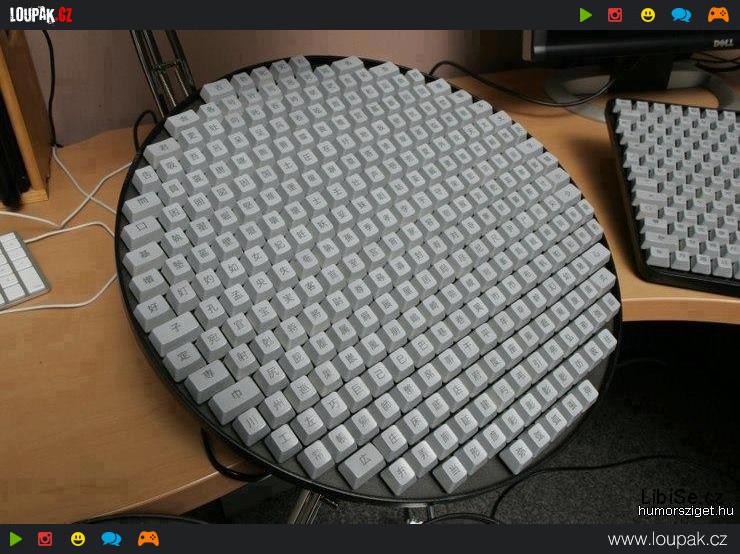The image size is (740, 554).
Task: Click the orange gamepad icon in bottom bar
Action: tap(148, 539)
